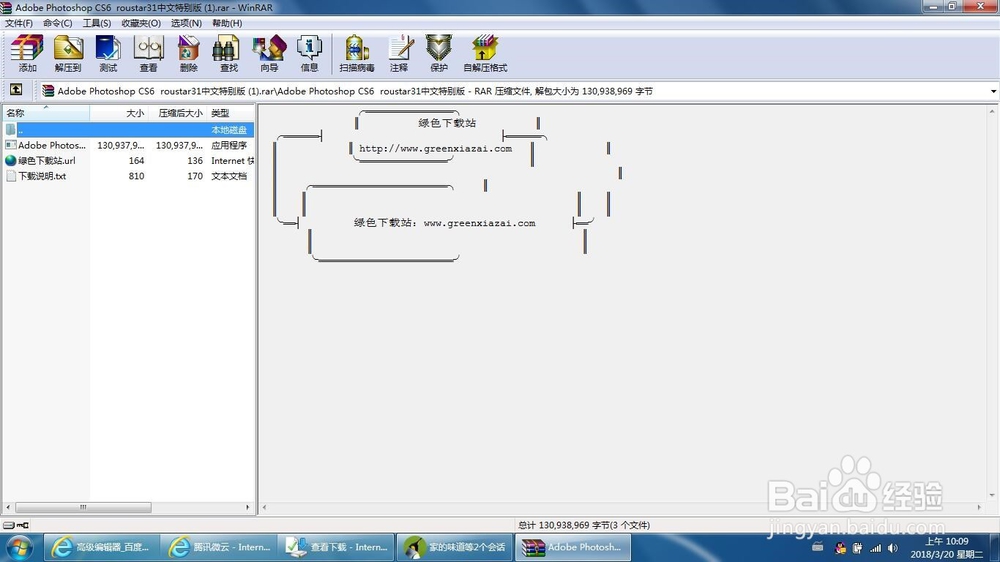Click the Extract To (解压到) icon
The width and height of the screenshot is (1000, 562).
(68, 53)
